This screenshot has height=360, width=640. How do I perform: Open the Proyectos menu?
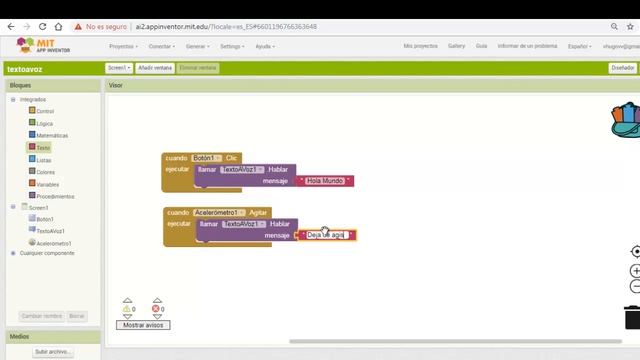123,46
